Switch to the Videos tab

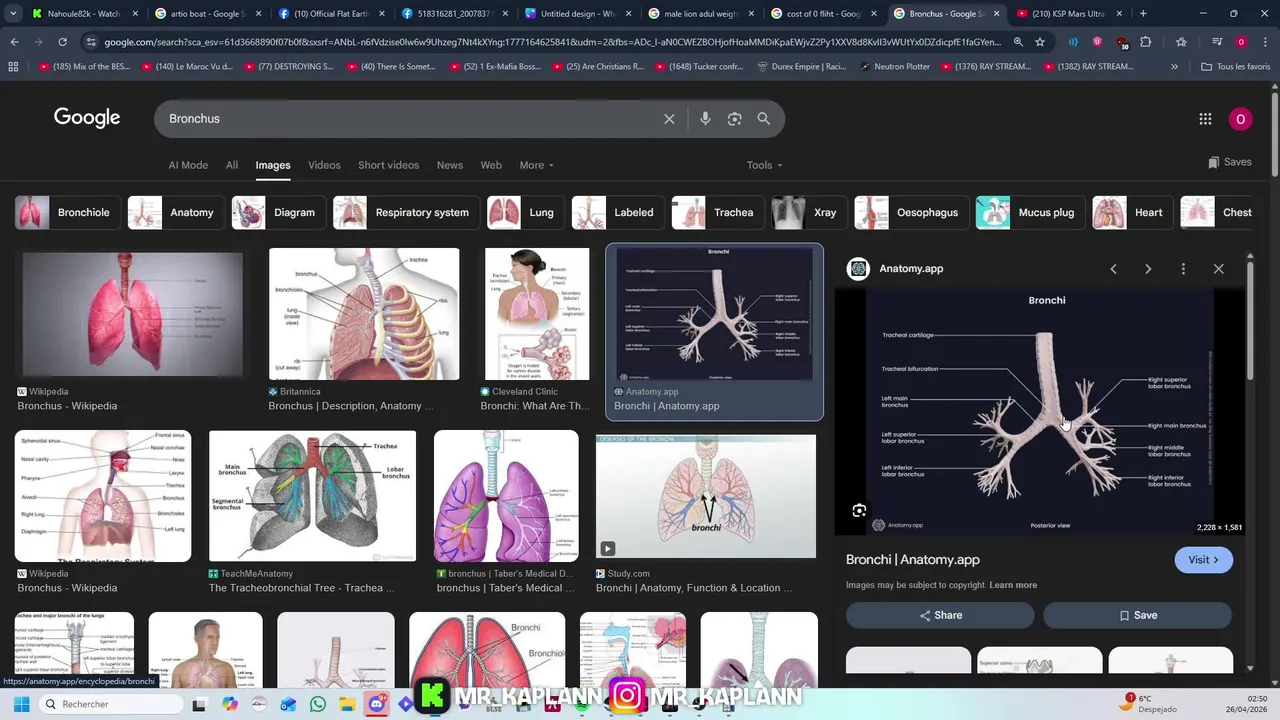click(324, 165)
